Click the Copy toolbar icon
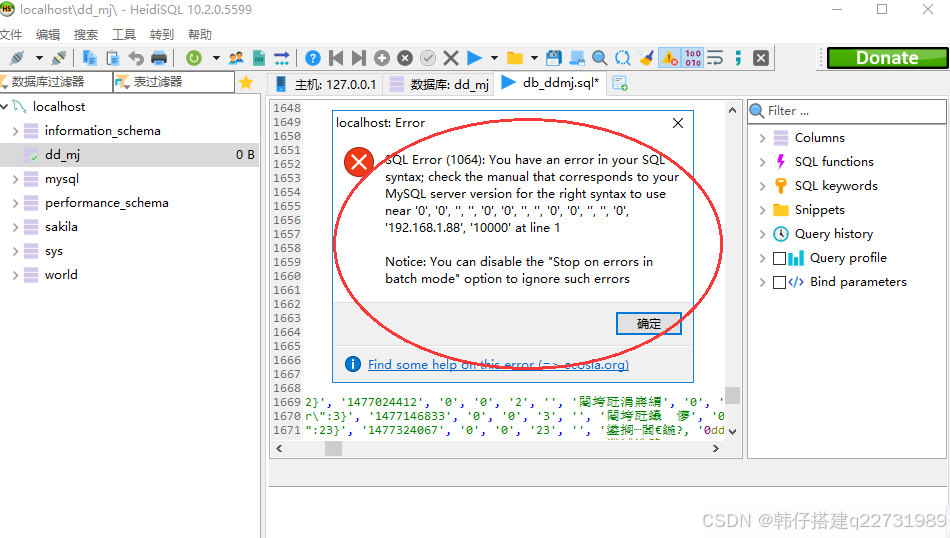 tap(90, 58)
